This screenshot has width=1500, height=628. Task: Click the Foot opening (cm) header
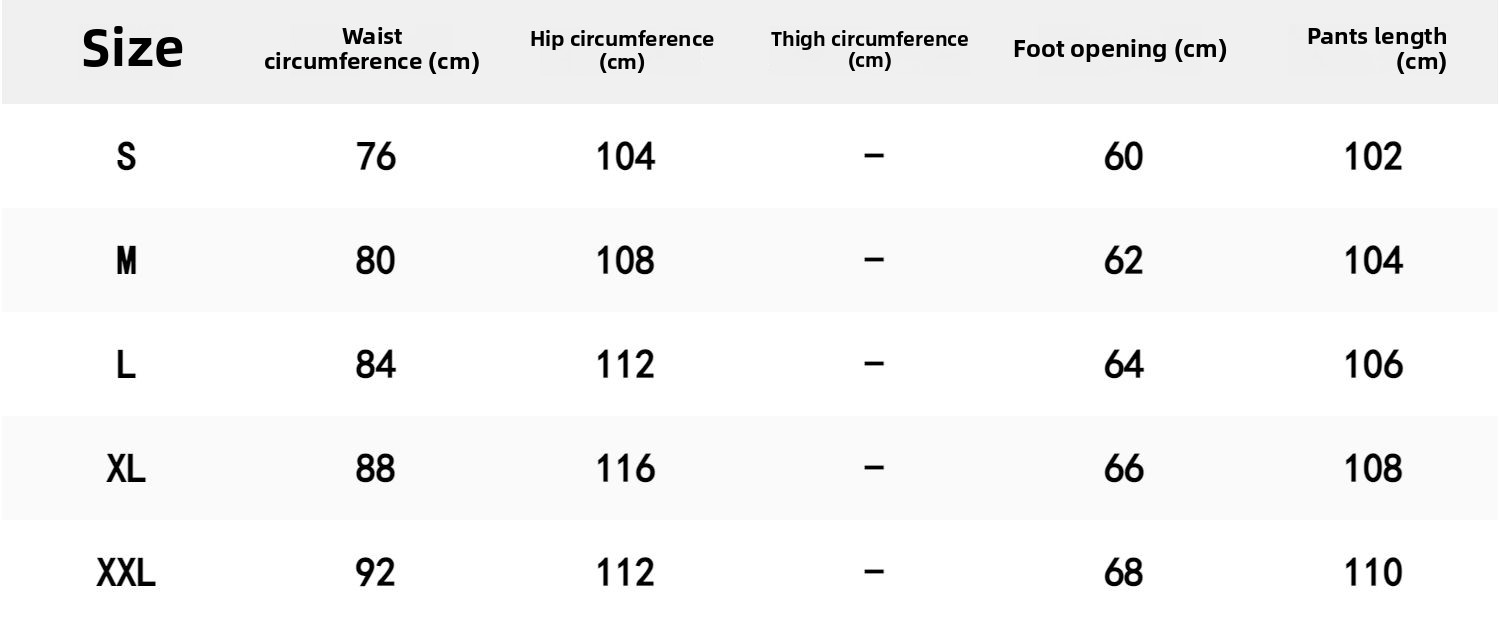(x=1119, y=49)
